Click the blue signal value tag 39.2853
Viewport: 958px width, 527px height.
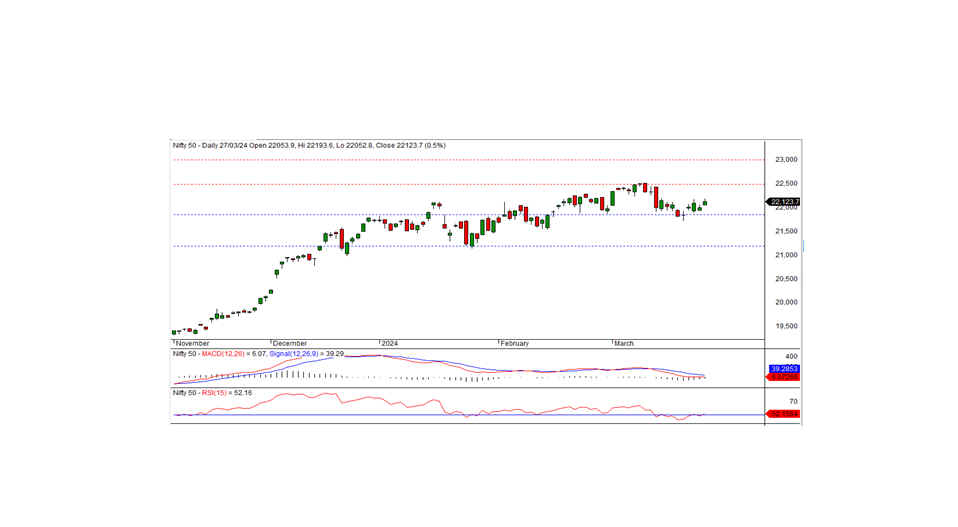784,369
